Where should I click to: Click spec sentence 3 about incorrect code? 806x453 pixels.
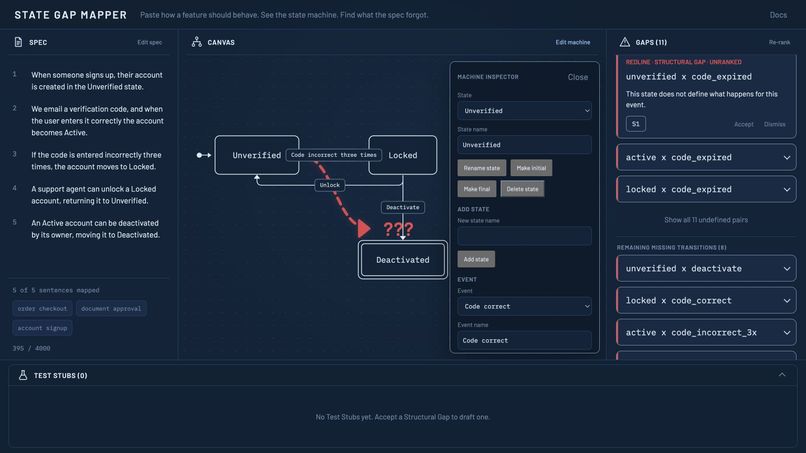97,161
